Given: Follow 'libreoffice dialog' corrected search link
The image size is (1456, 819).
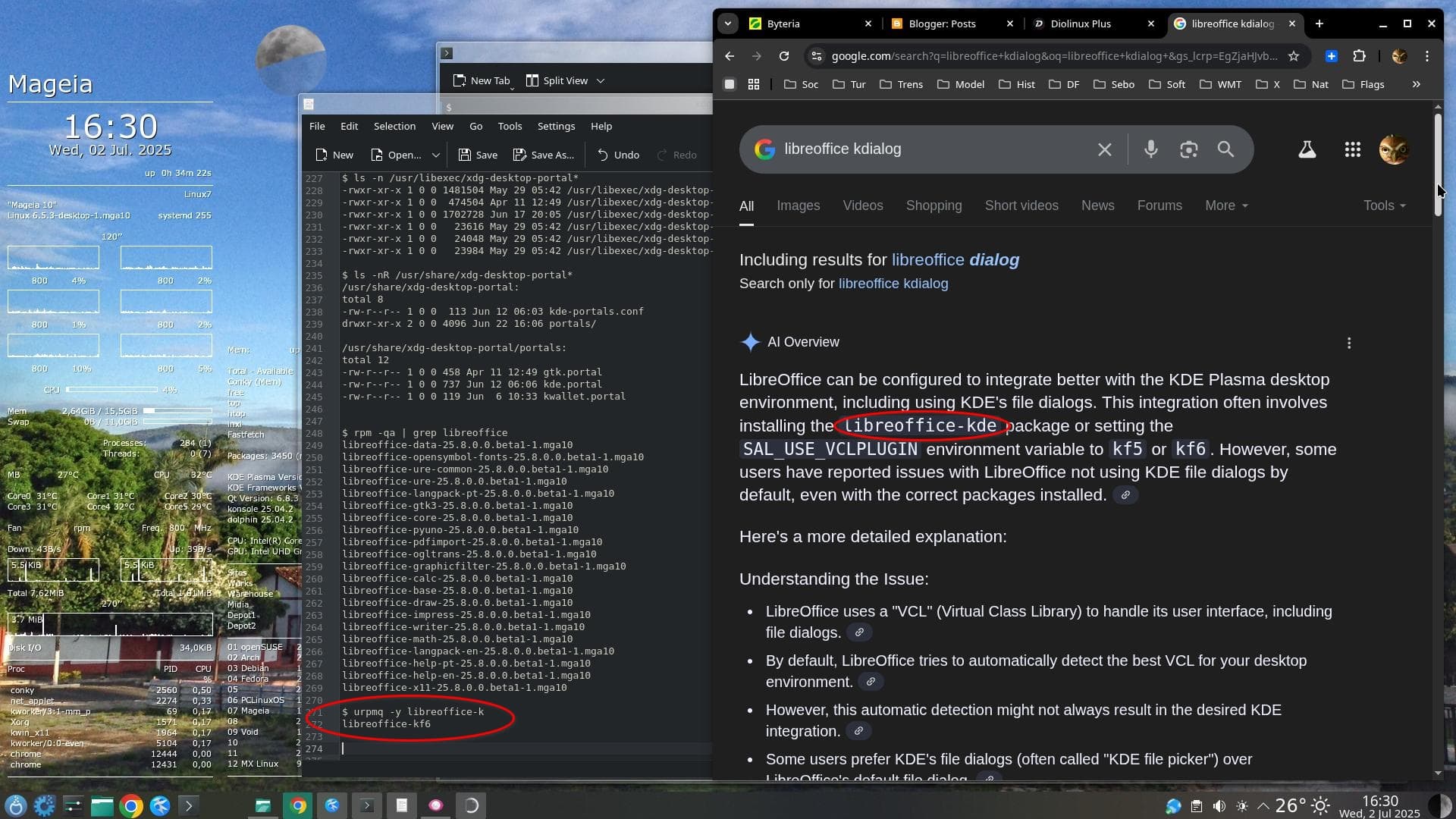Looking at the screenshot, I should 955,260.
